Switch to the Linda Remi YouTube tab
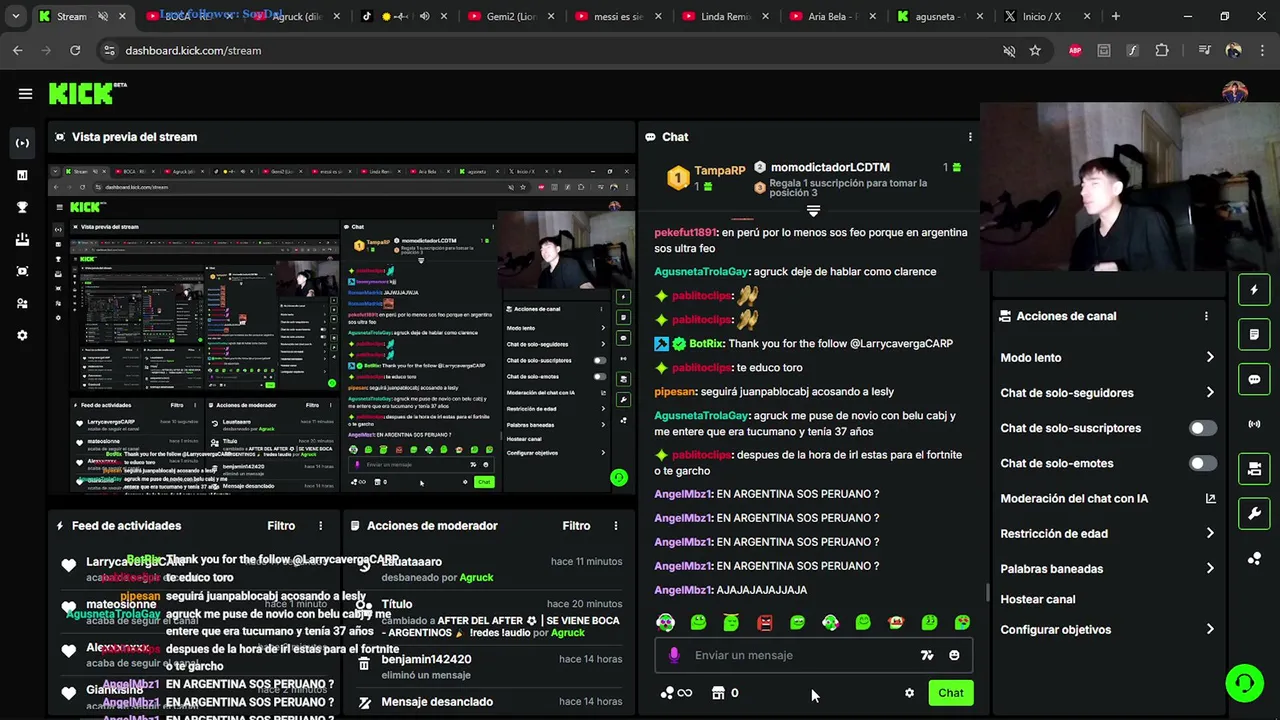 [726, 16]
